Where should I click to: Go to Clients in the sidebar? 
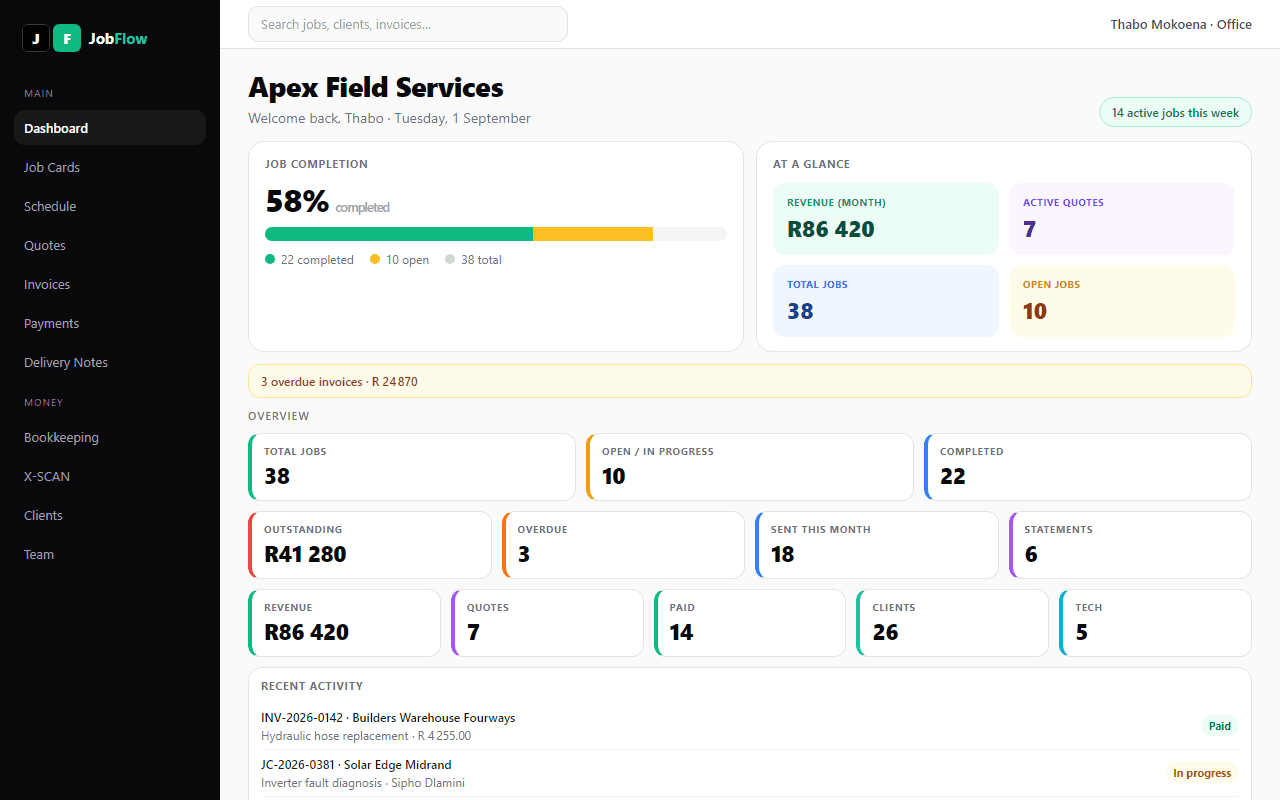coord(110,515)
